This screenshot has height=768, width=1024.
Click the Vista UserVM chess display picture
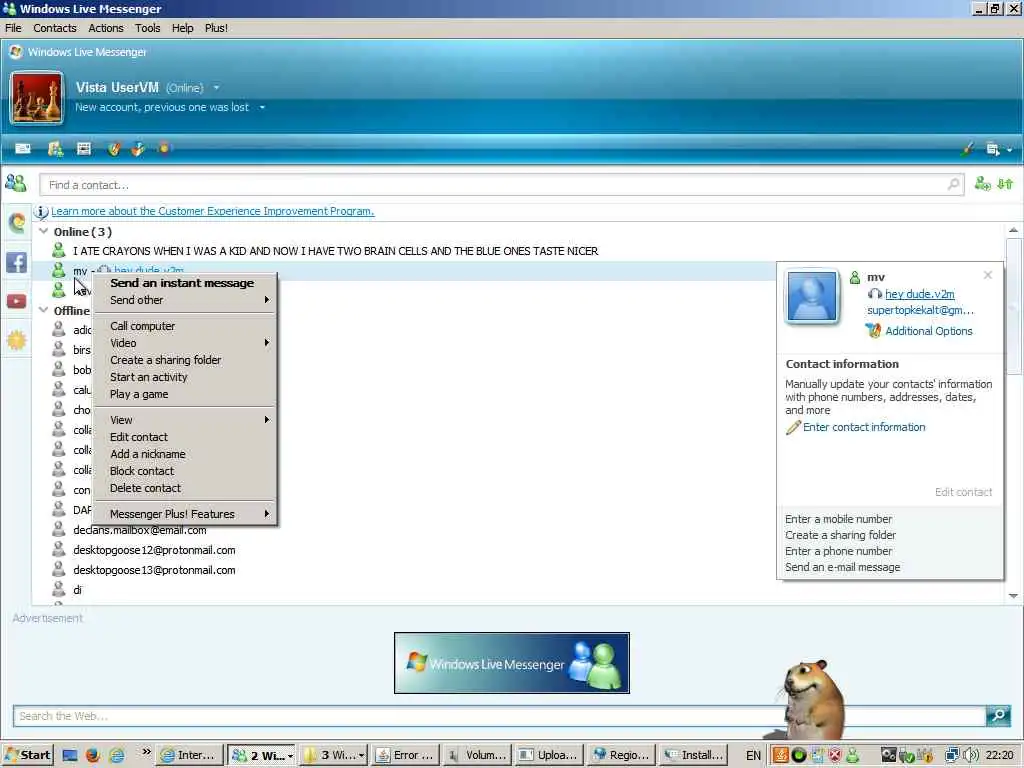click(37, 98)
